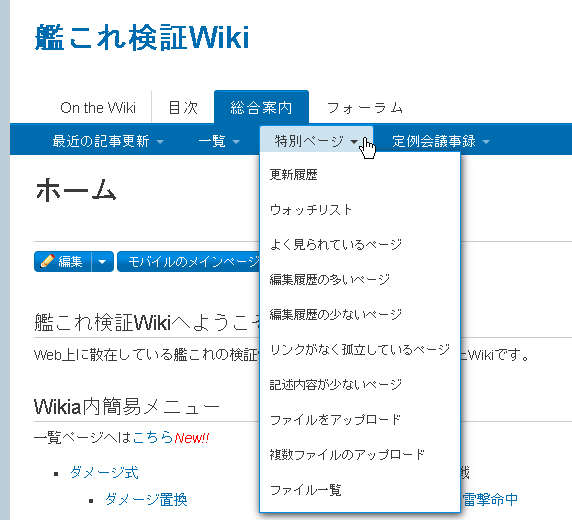Select the 総合案内 tab
This screenshot has width=572, height=520.
261,107
